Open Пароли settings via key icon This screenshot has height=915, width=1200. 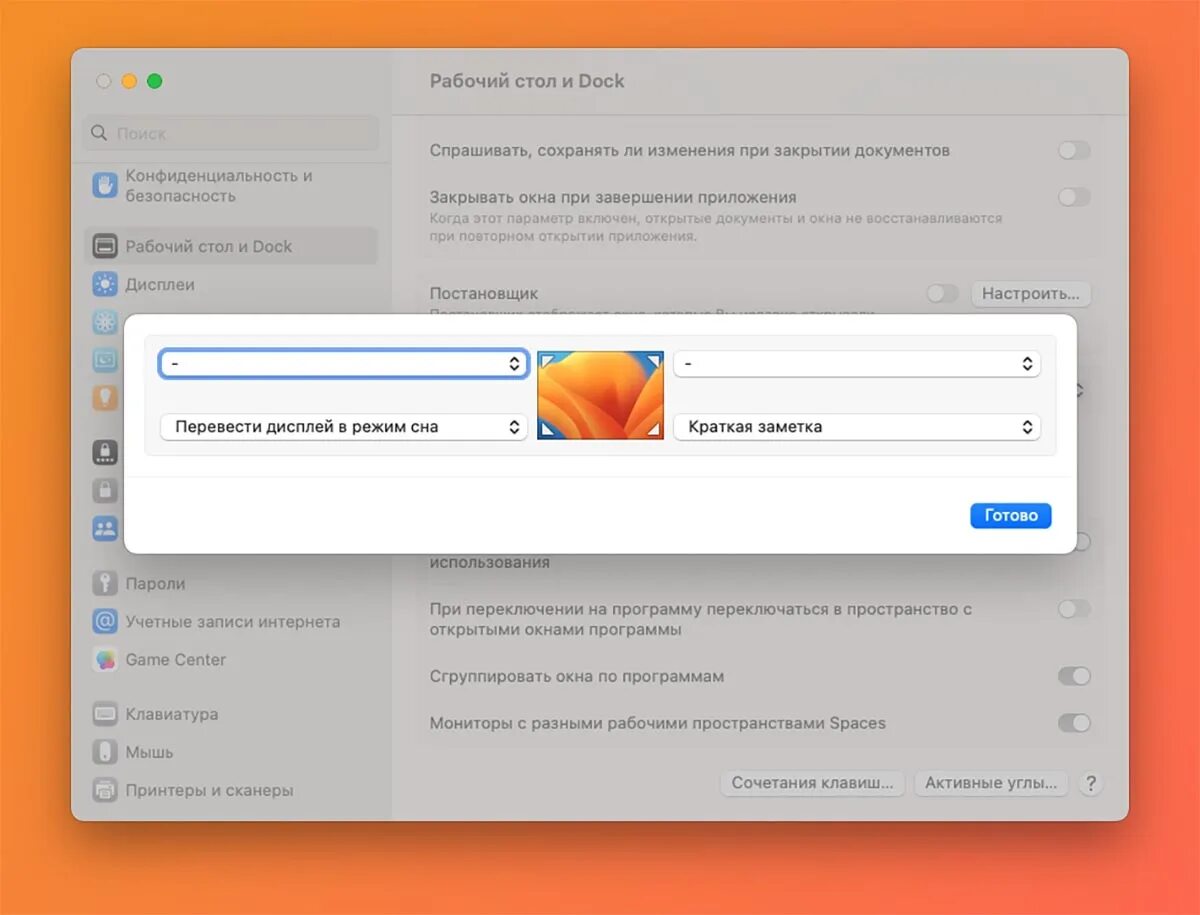[104, 583]
